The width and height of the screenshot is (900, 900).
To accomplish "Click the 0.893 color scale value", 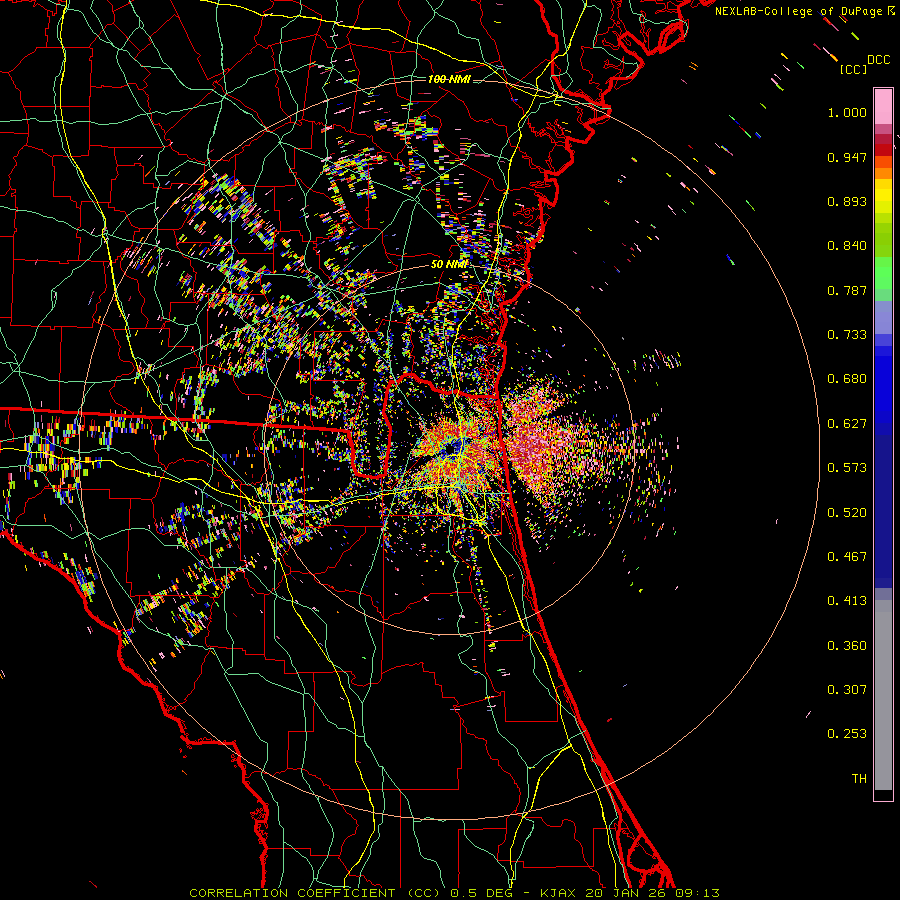I will pos(847,201).
